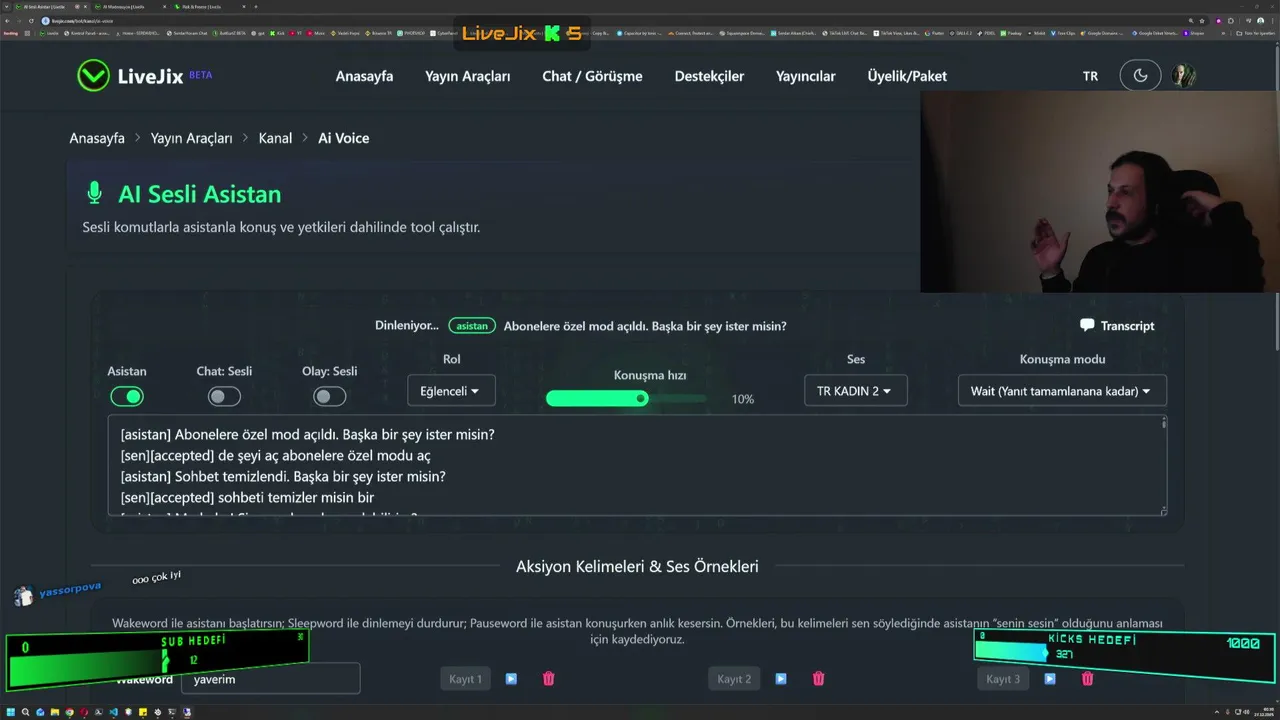The height and width of the screenshot is (720, 1280).
Task: Open the Chat / Görüşme menu
Action: point(592,76)
